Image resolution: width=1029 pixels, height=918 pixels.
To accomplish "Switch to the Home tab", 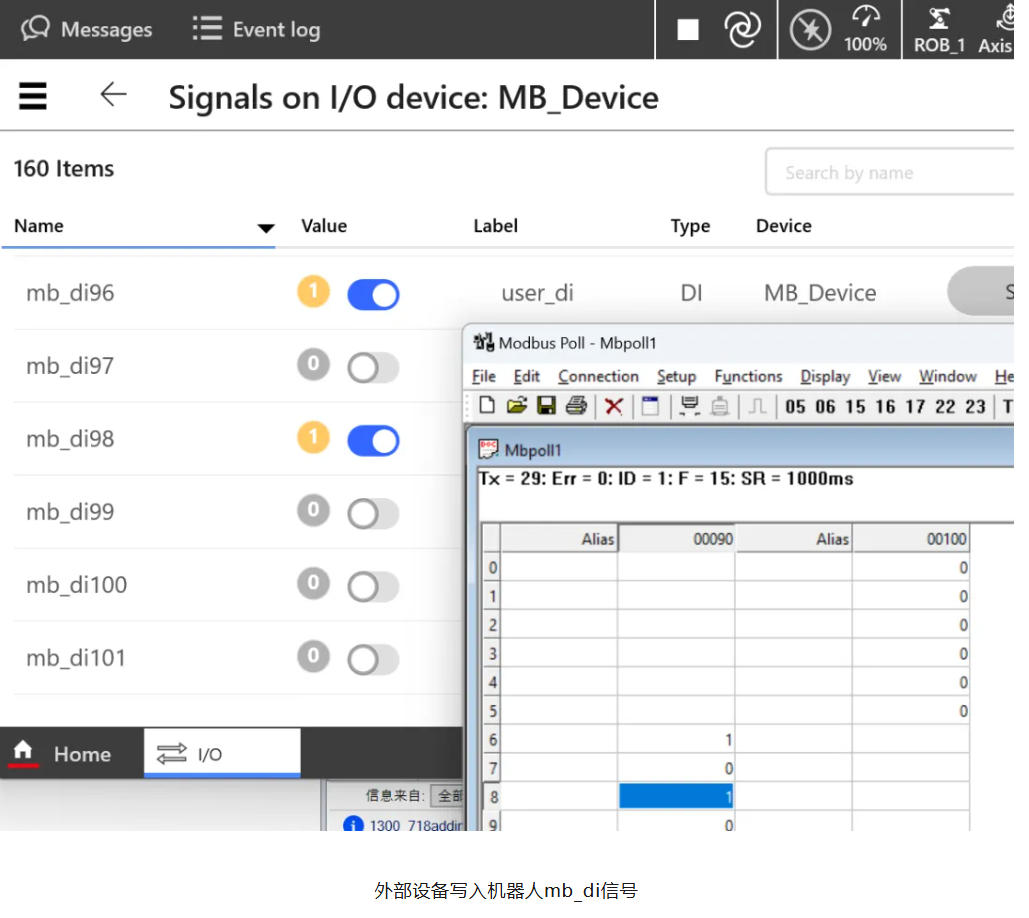I will (x=62, y=754).
